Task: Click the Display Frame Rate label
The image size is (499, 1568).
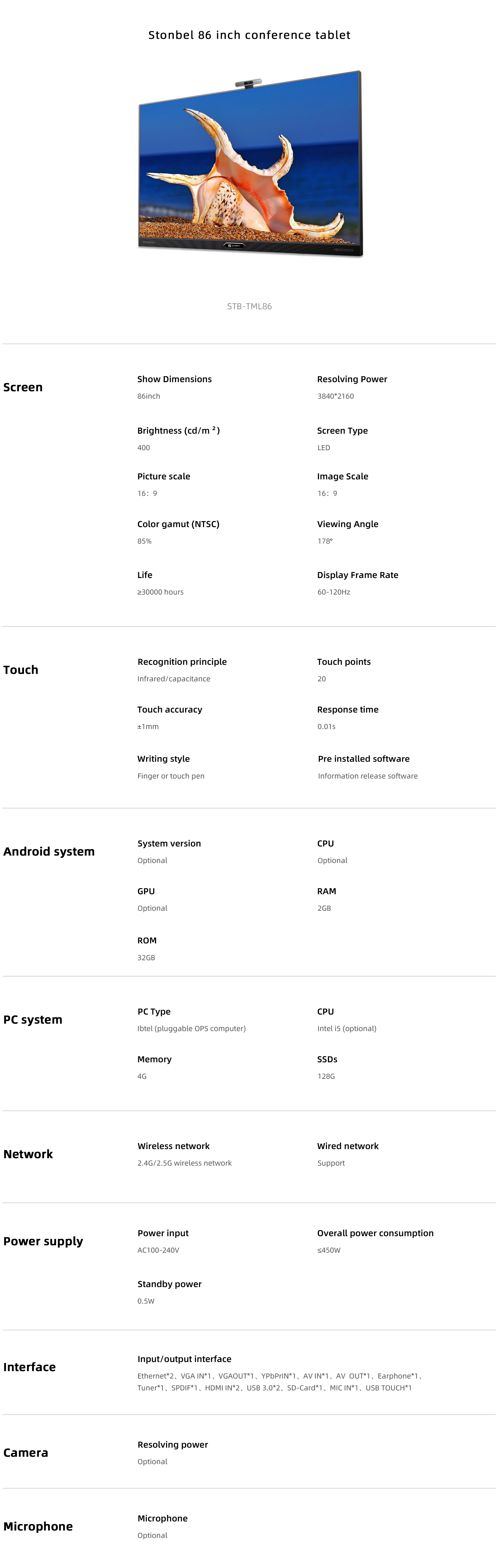Action: [x=358, y=575]
